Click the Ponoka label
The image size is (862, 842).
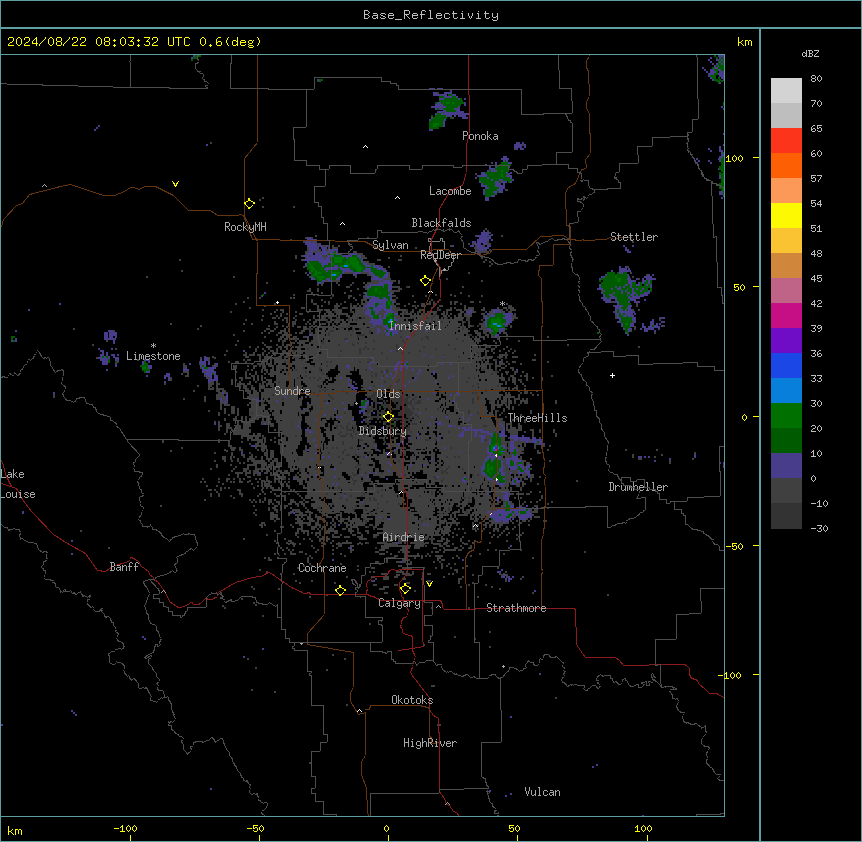point(480,136)
